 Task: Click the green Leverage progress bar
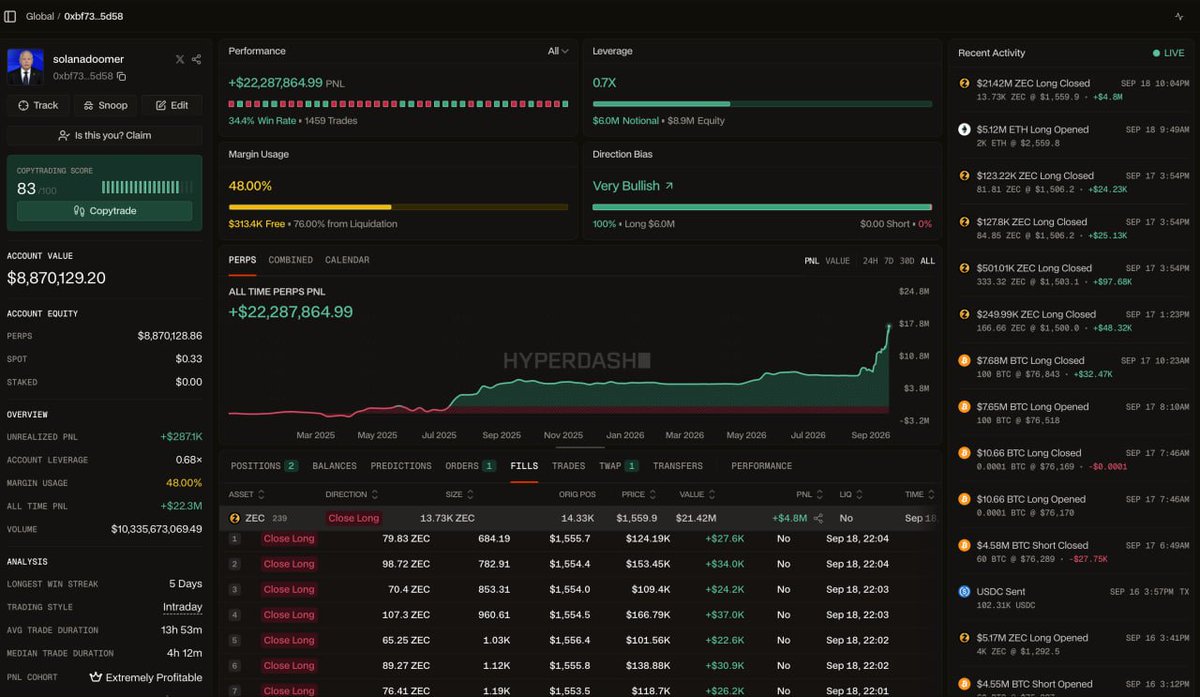(x=762, y=104)
